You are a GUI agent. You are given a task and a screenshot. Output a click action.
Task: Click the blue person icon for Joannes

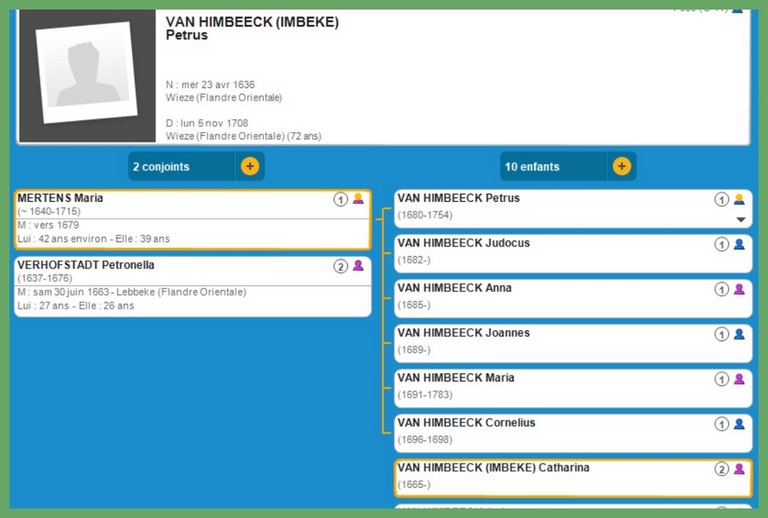point(739,334)
